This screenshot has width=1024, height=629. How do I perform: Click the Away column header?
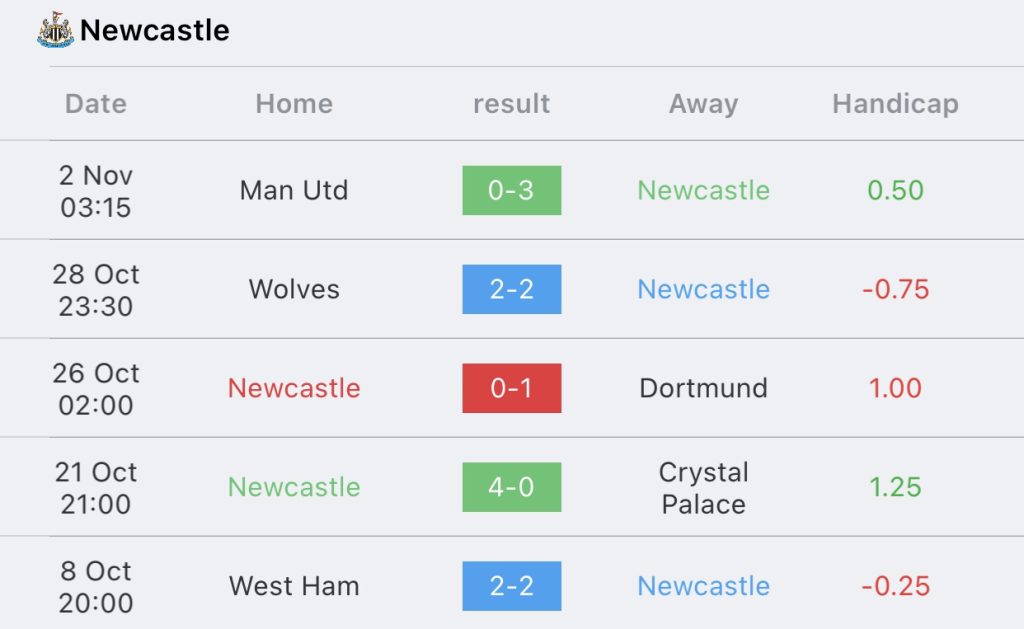coord(704,104)
